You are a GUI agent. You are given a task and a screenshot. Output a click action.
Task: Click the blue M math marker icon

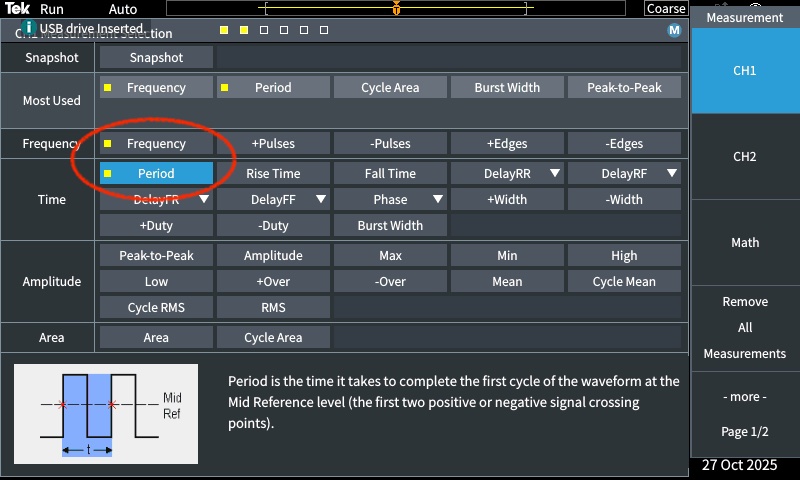pos(674,31)
